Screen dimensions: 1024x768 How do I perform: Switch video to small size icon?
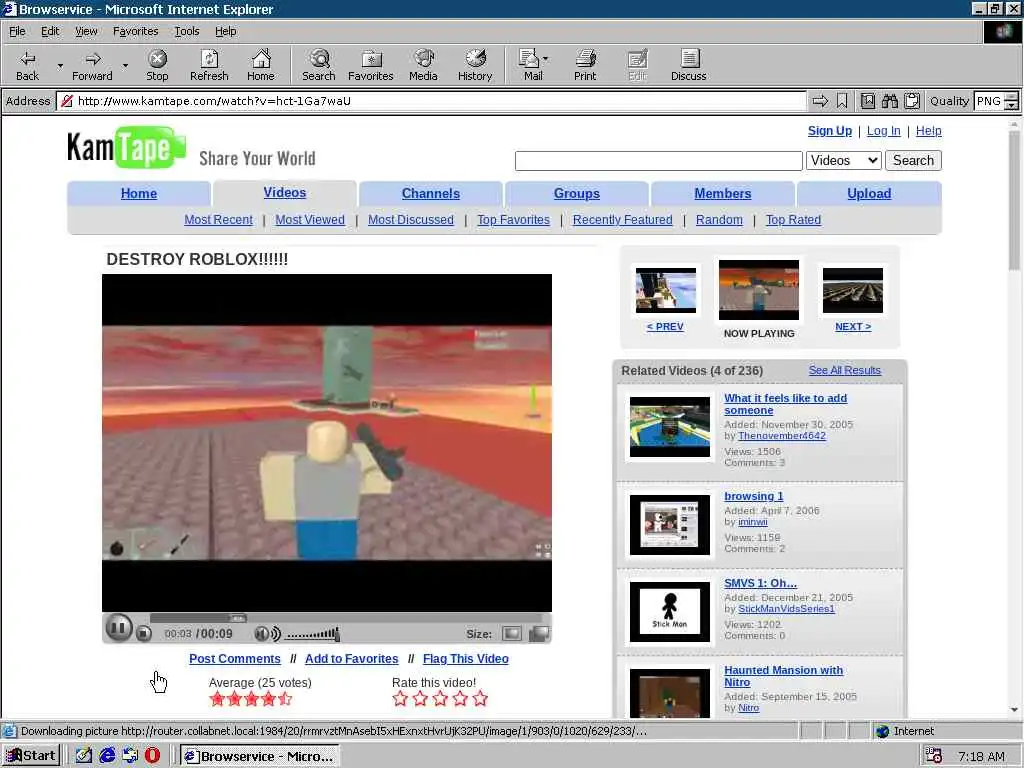pyautogui.click(x=512, y=633)
